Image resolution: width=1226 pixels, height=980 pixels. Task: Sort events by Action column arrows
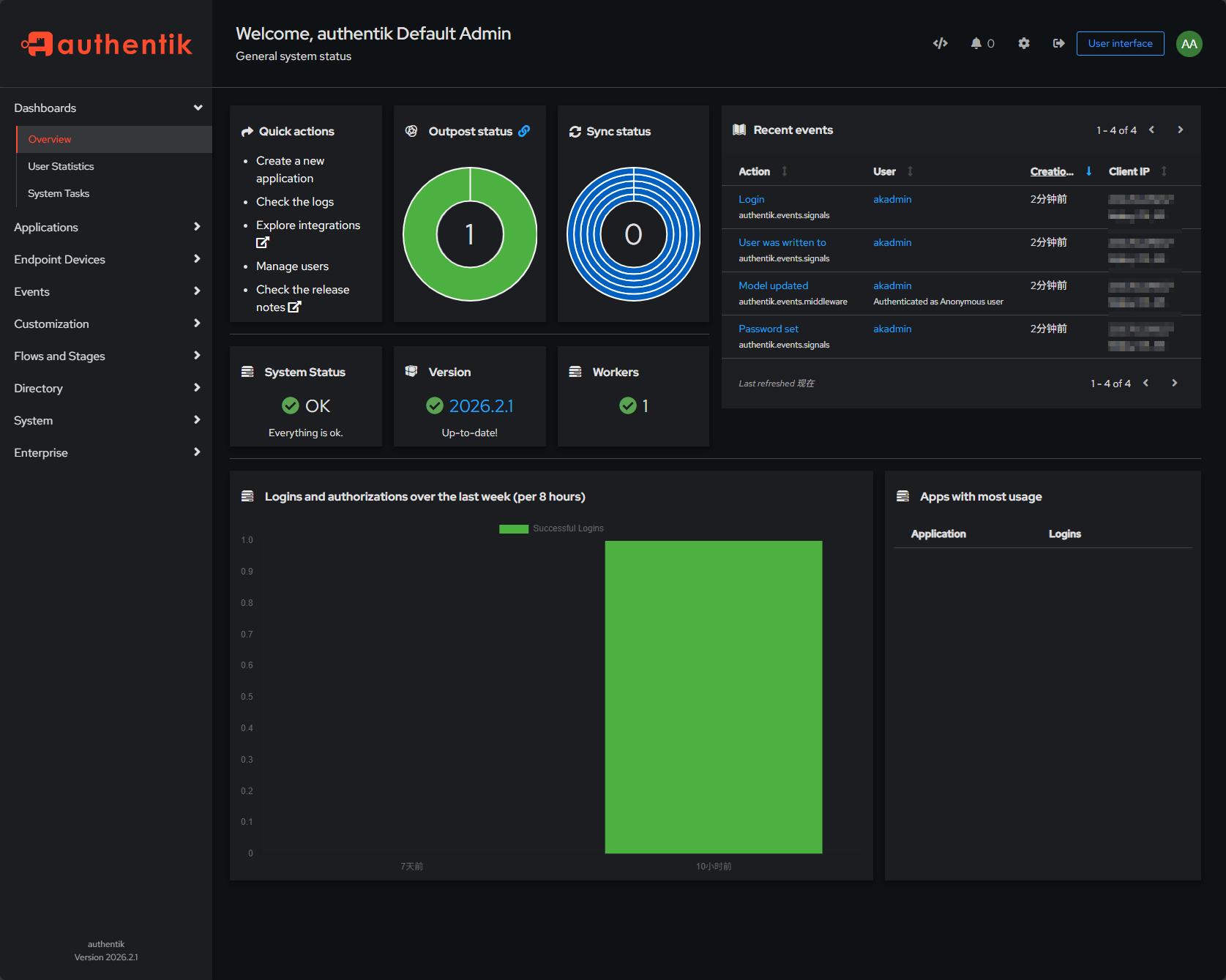click(x=784, y=171)
